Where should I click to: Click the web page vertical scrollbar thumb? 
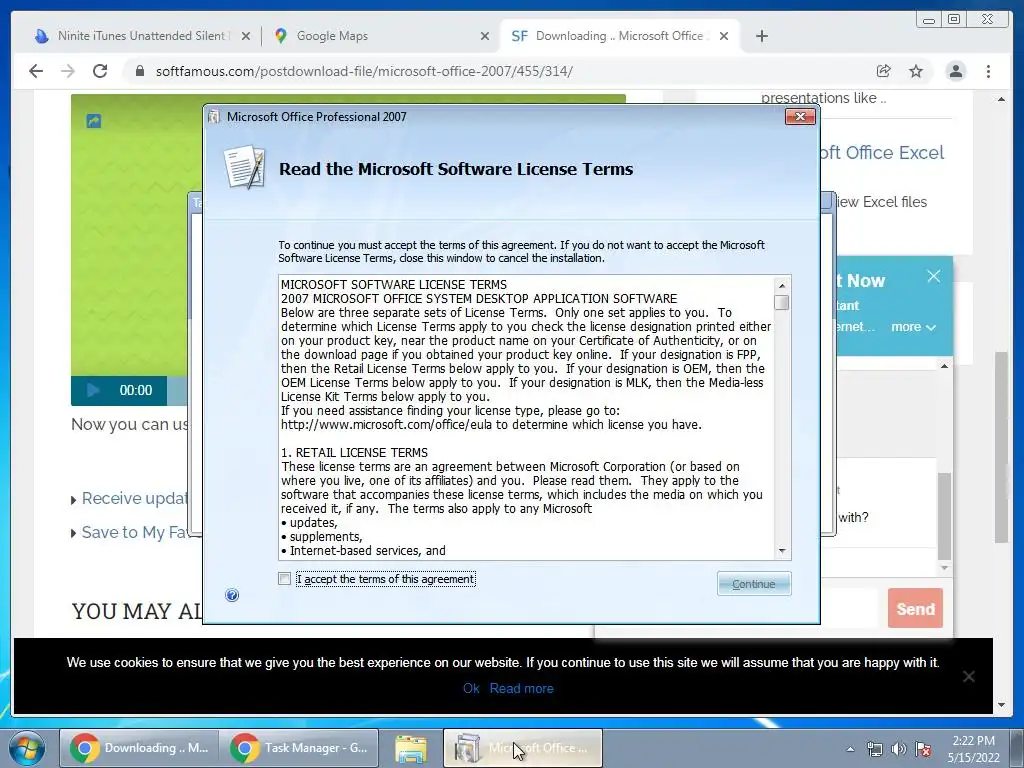(1001, 447)
